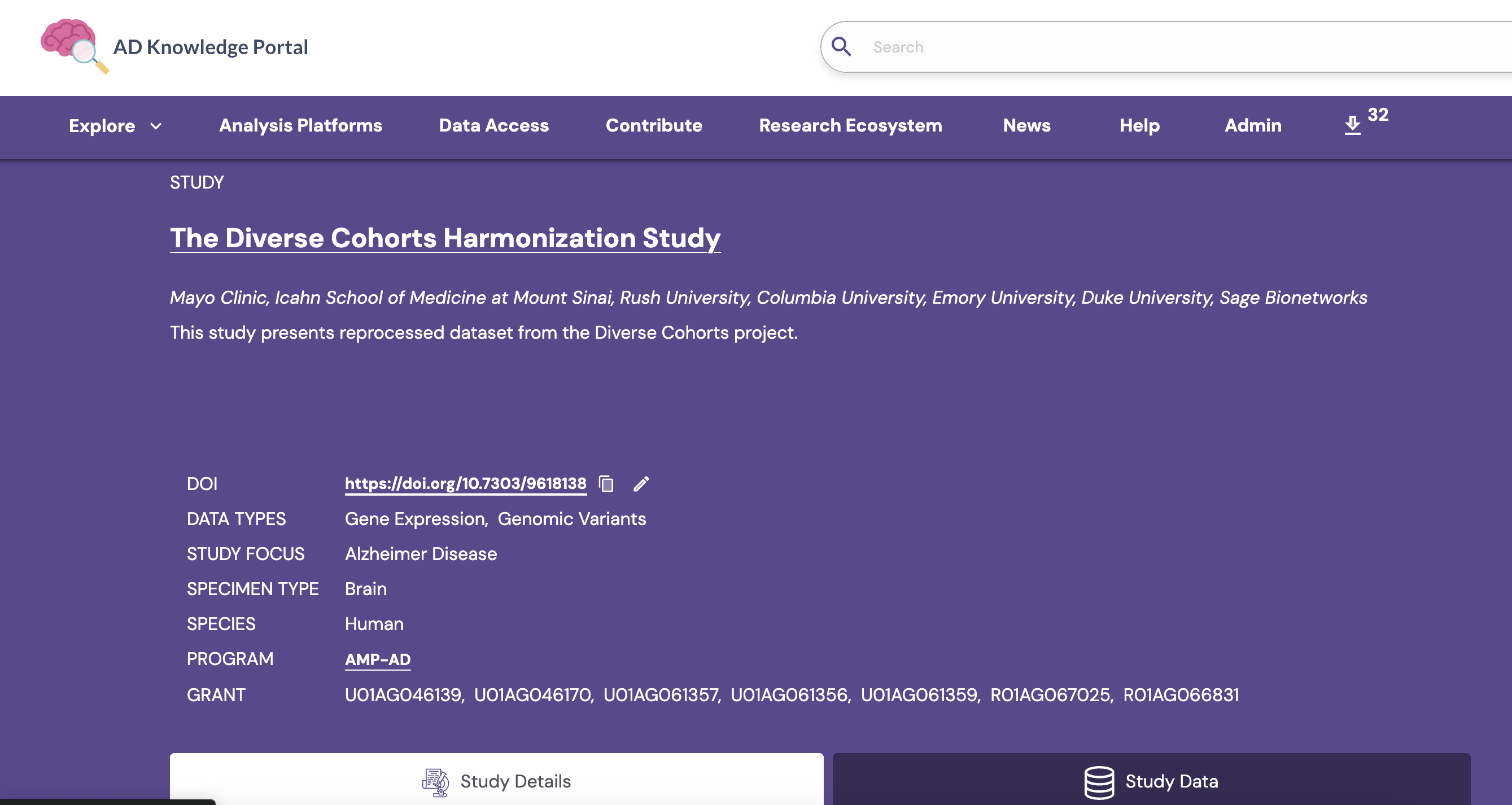This screenshot has height=805, width=1512.
Task: Click the AD Knowledge Portal brain logo
Action: point(75,46)
